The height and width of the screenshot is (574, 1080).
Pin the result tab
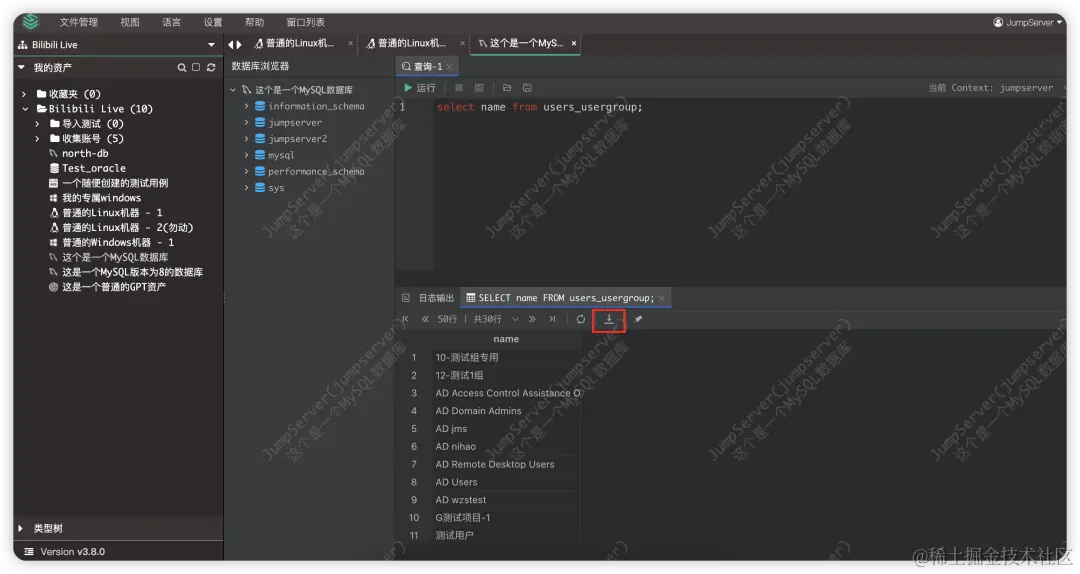[x=638, y=319]
